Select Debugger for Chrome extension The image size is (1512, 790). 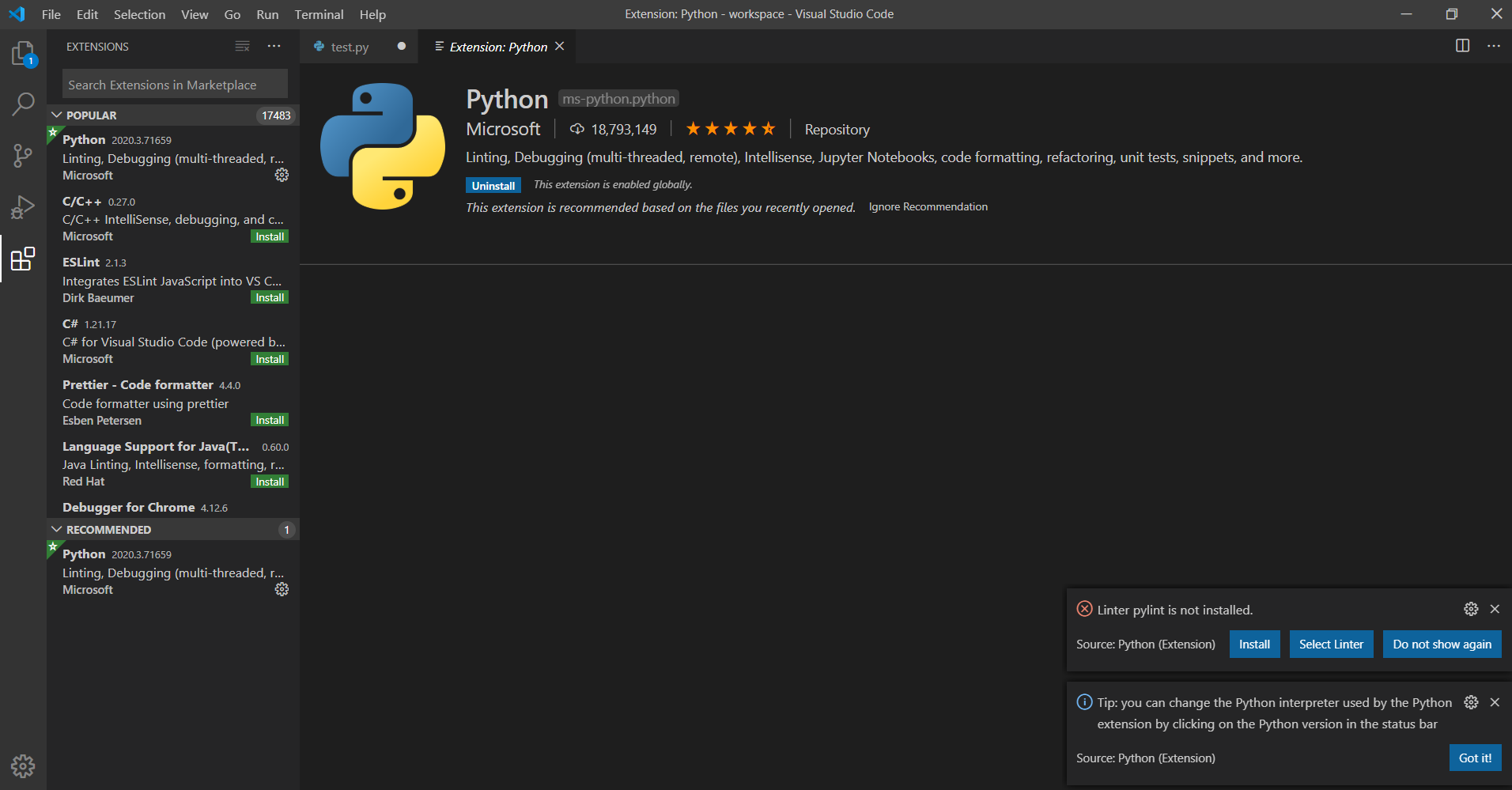pos(173,507)
